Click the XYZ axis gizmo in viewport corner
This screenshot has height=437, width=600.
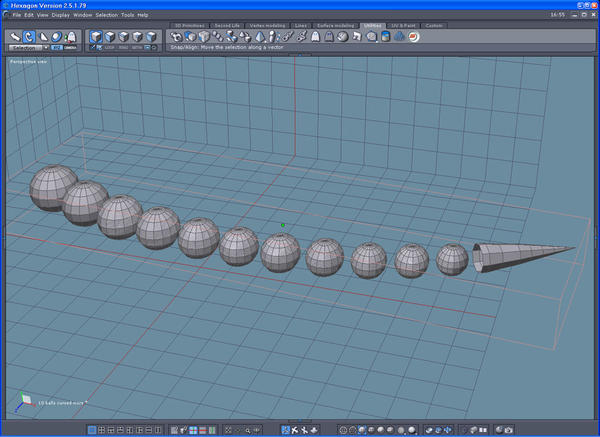pyautogui.click(x=24, y=402)
